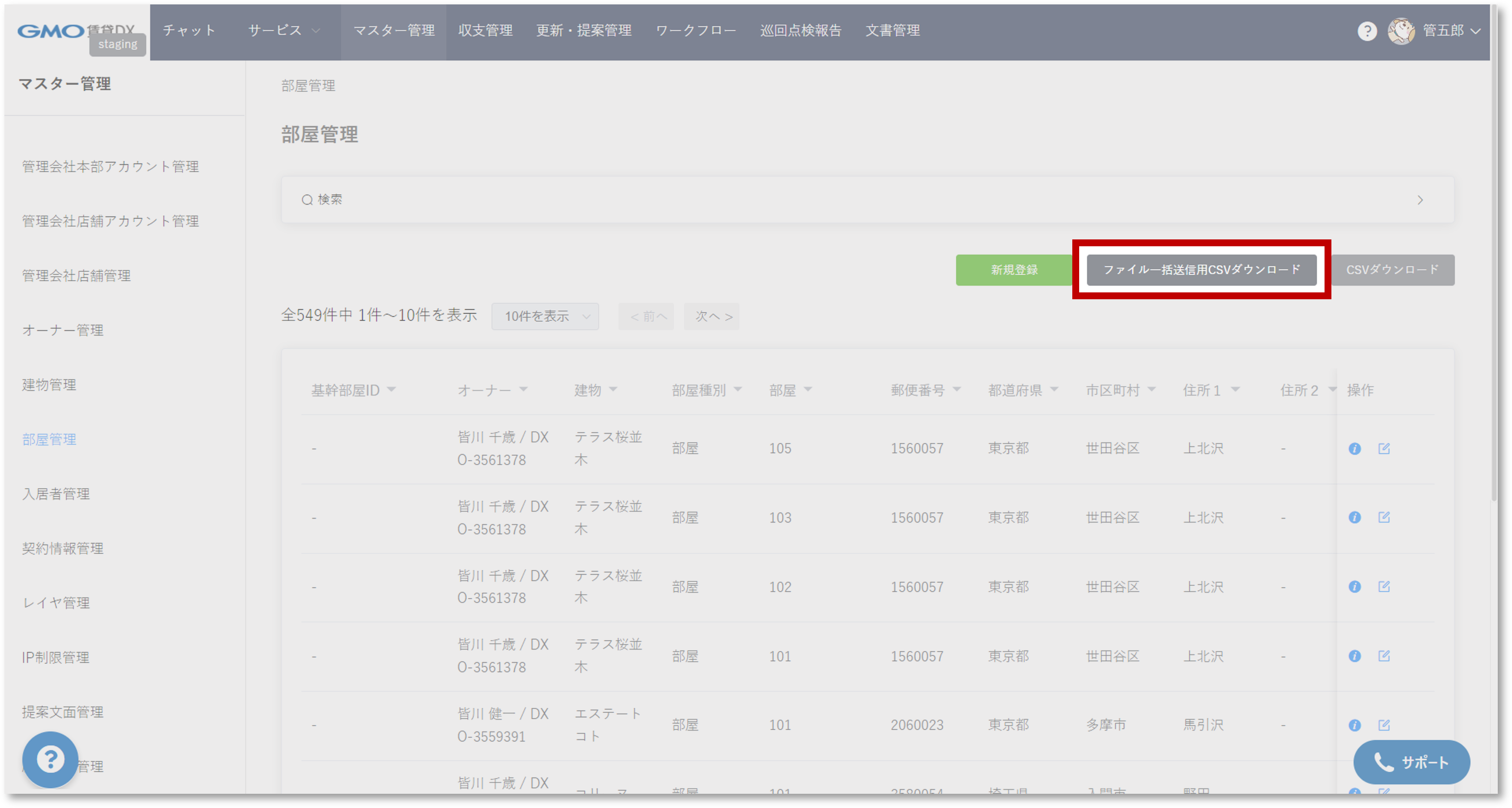
Task: Click the help question mark in header
Action: pyautogui.click(x=1367, y=30)
